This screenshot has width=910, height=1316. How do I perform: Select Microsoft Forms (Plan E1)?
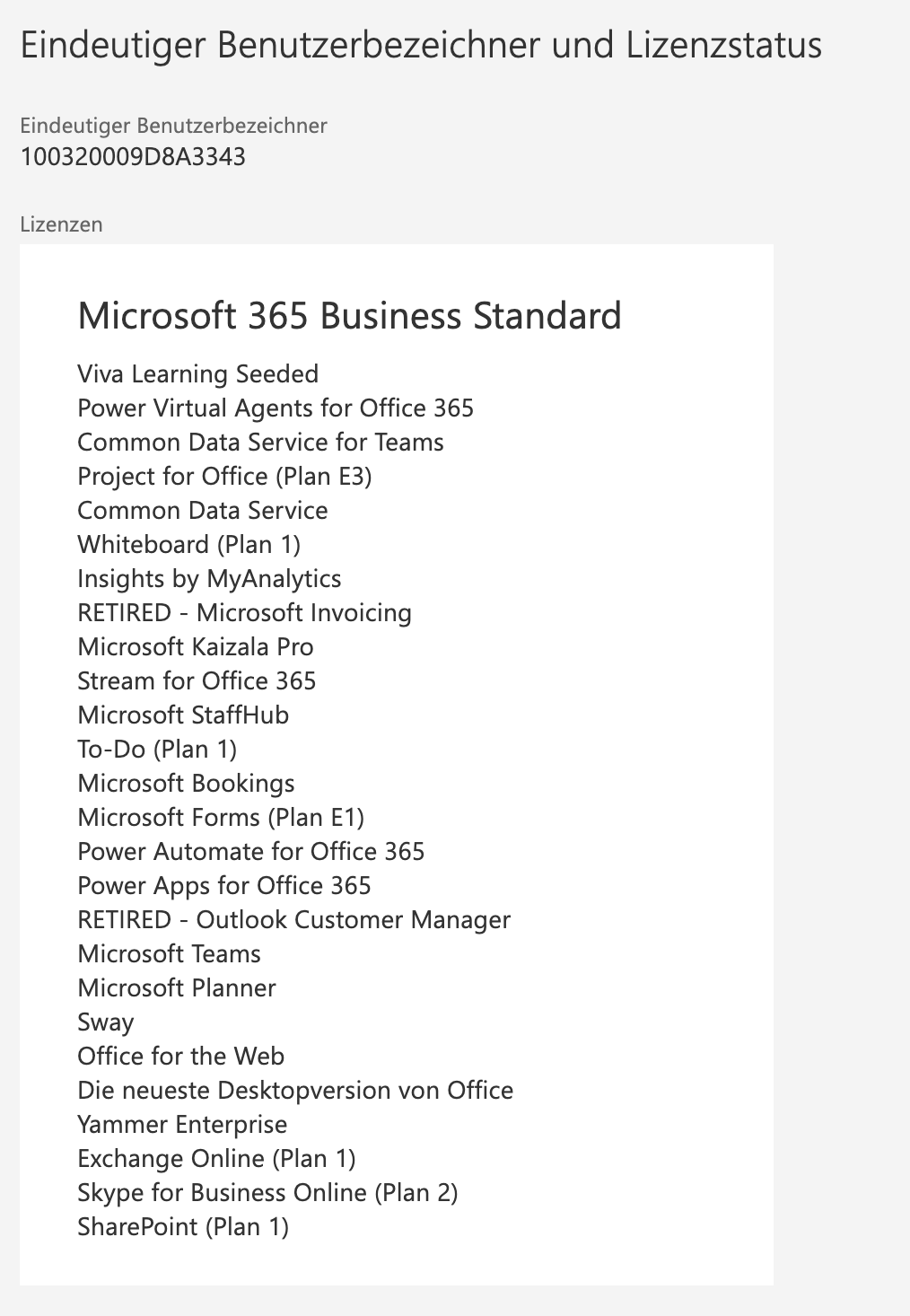222,818
